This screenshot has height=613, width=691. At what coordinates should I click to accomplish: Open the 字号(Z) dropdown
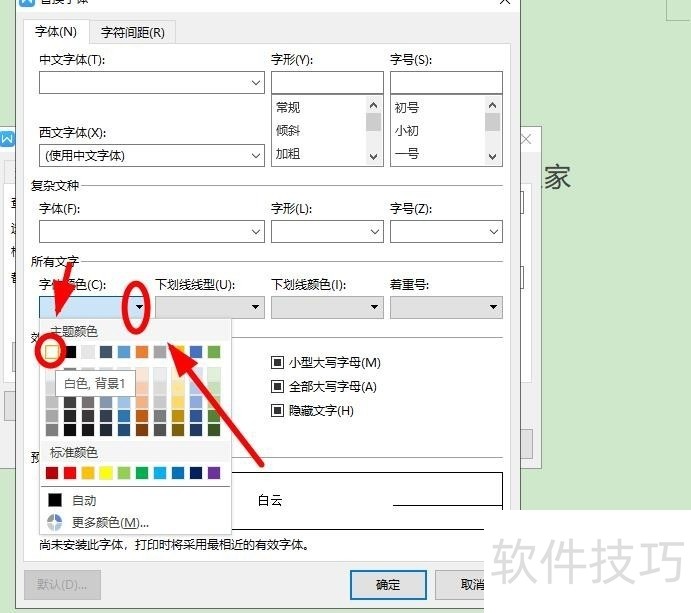click(494, 232)
